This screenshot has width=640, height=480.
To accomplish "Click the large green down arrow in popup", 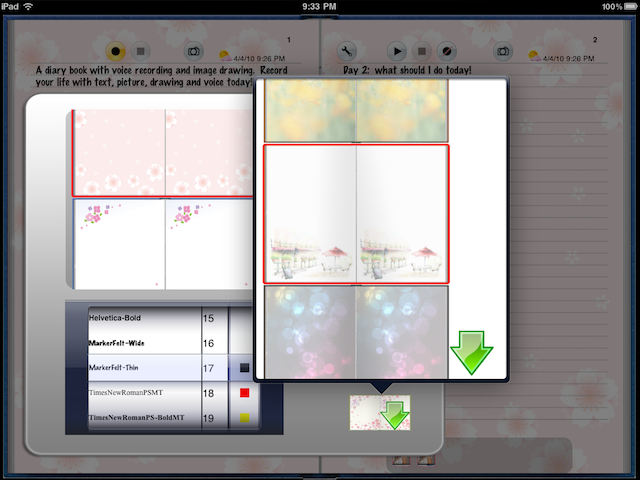I will pyautogui.click(x=471, y=351).
